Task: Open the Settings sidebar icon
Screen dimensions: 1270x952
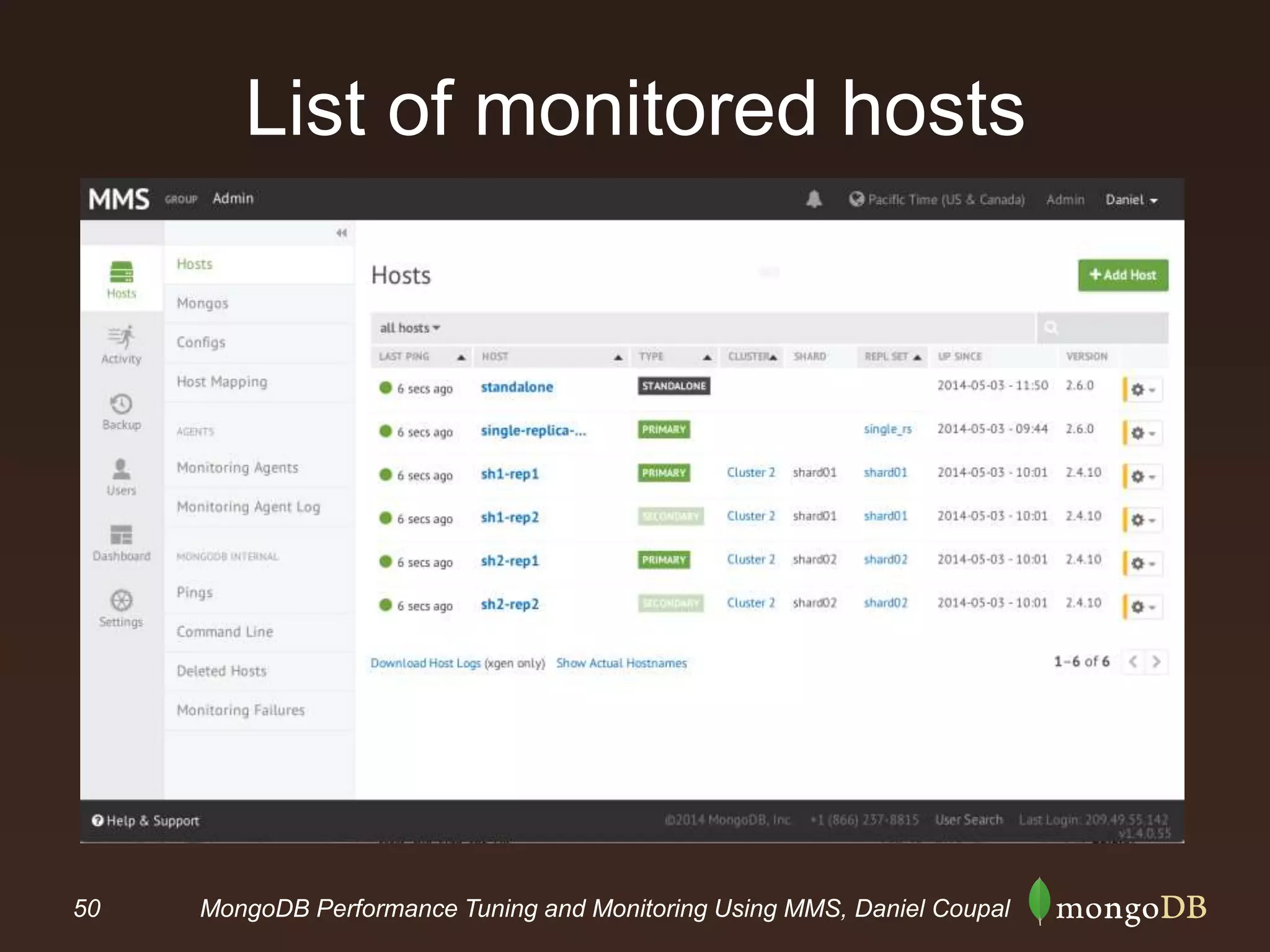Action: 122,608
